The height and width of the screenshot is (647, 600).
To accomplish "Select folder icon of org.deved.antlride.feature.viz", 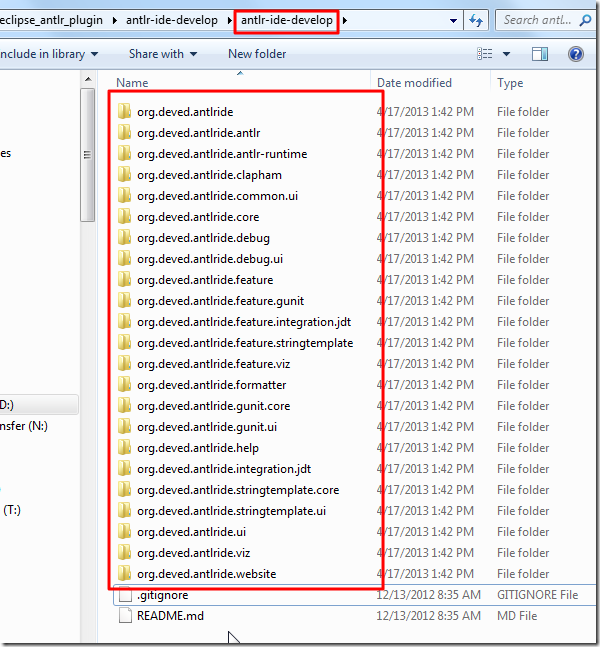I will point(124,364).
